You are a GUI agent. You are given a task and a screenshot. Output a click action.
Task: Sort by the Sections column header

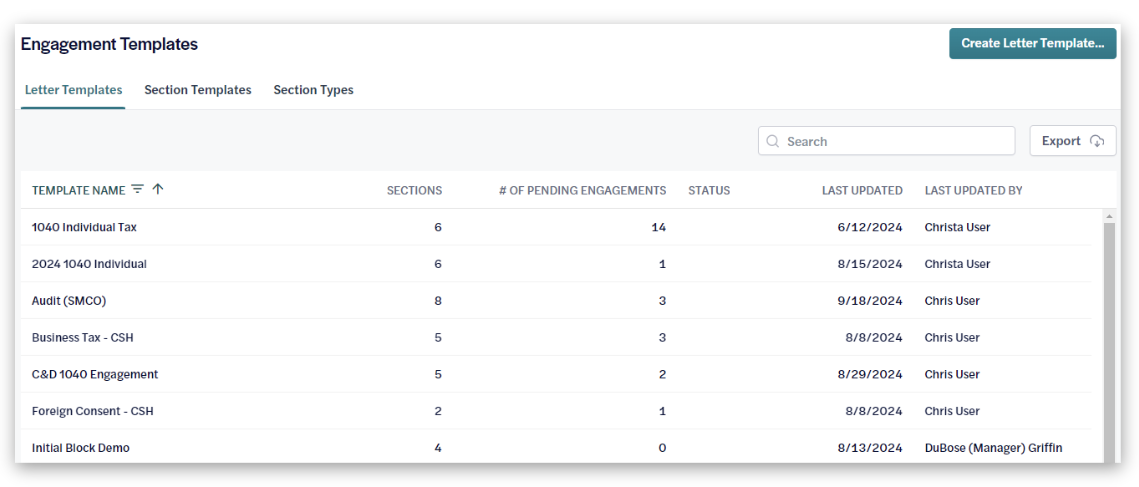pos(414,190)
